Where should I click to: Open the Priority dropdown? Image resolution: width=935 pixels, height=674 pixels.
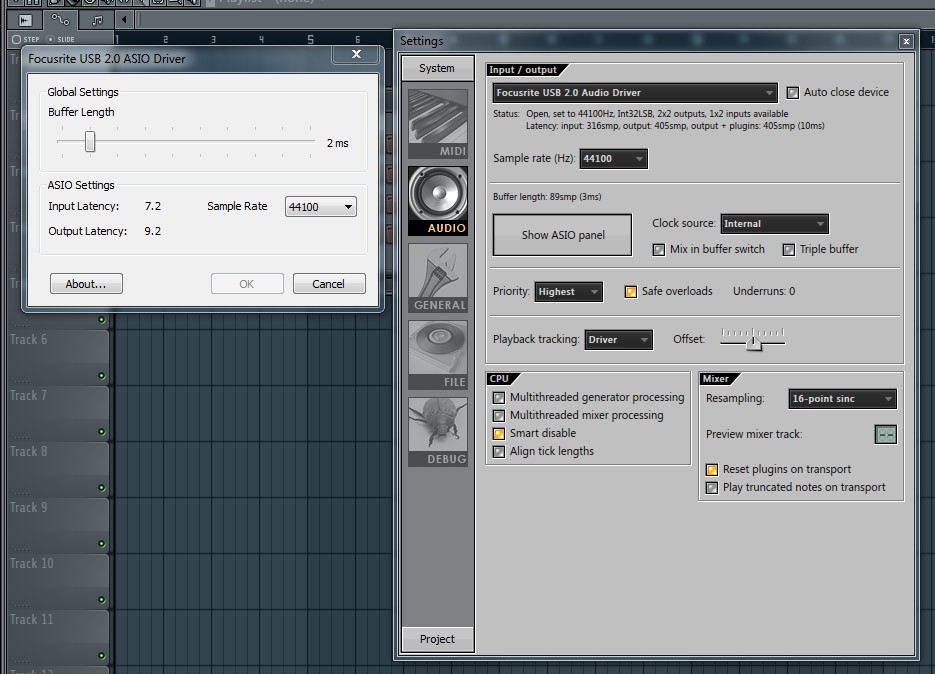[568, 292]
